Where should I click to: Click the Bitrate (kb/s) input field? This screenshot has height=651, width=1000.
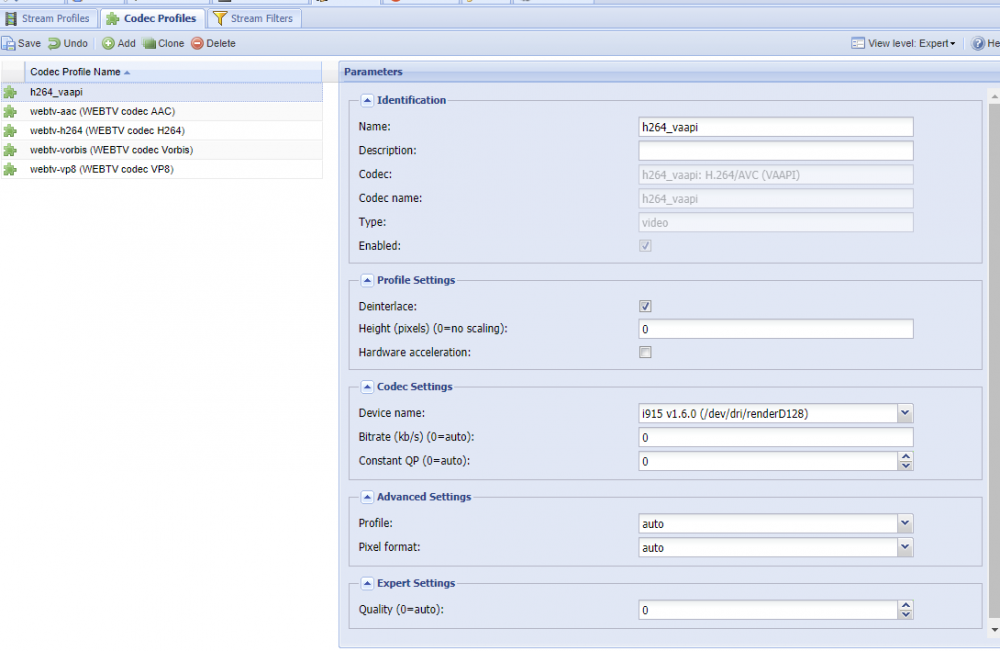(776, 437)
